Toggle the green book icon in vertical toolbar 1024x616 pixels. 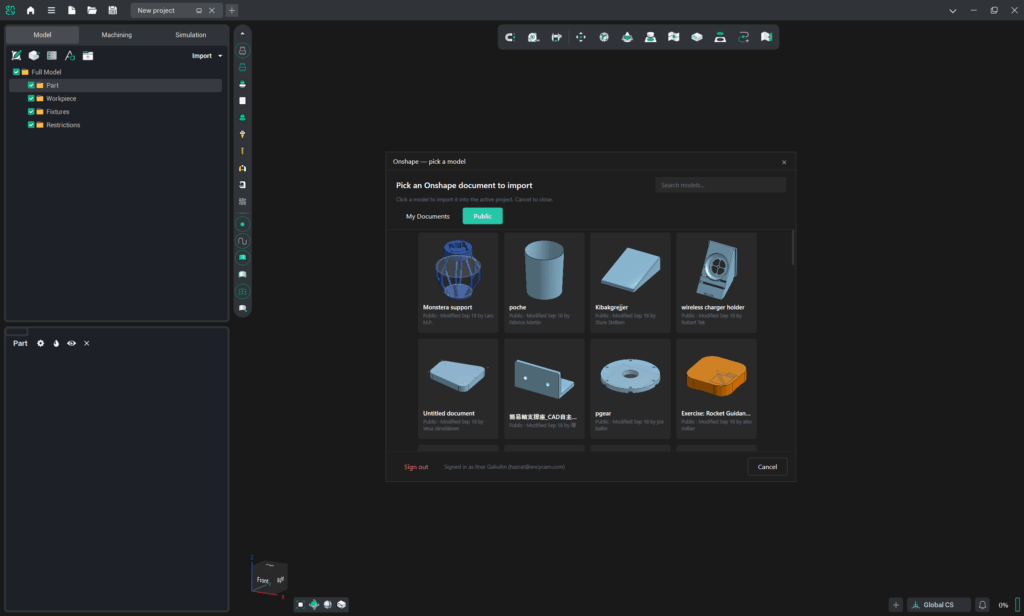(x=242, y=258)
